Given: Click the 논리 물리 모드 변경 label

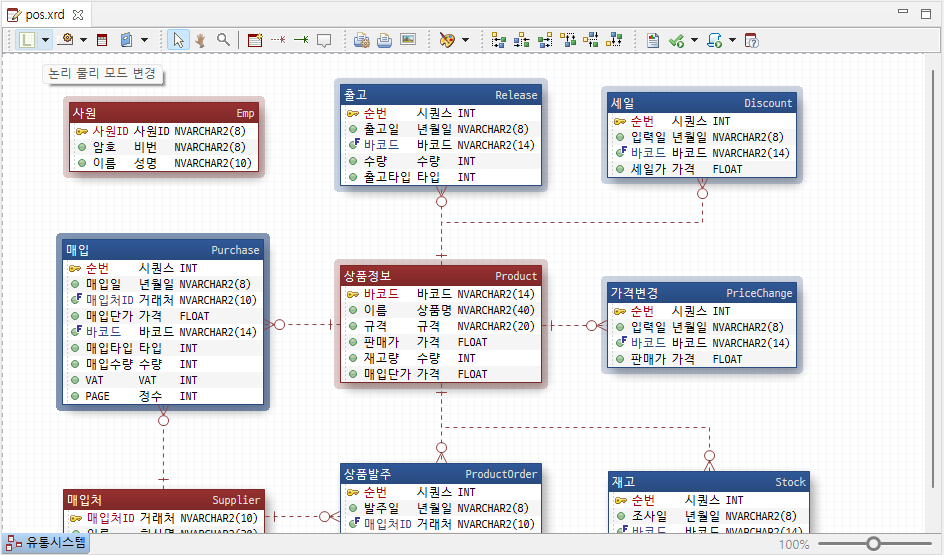Looking at the screenshot, I should click(x=102, y=73).
